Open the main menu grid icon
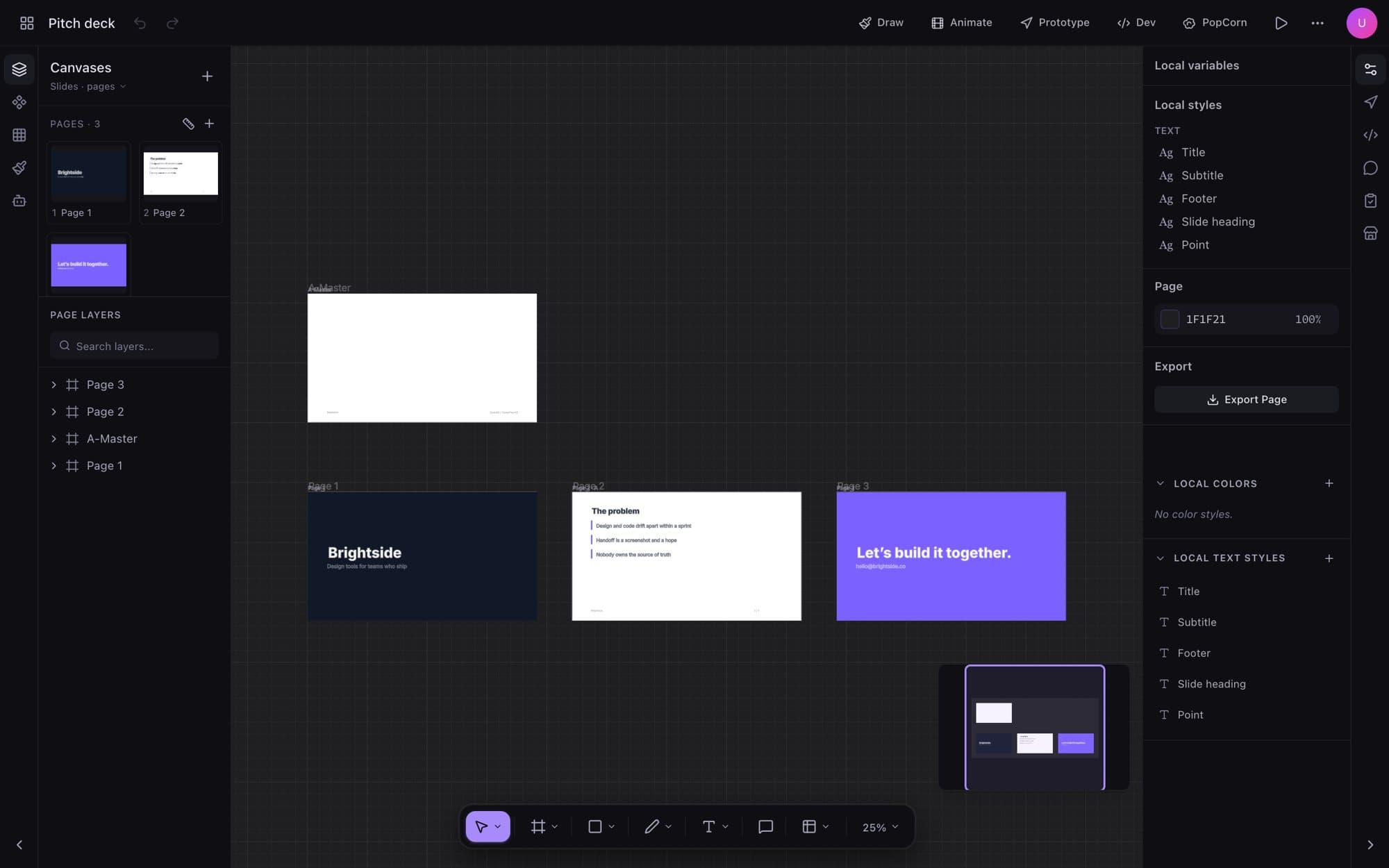 point(26,23)
